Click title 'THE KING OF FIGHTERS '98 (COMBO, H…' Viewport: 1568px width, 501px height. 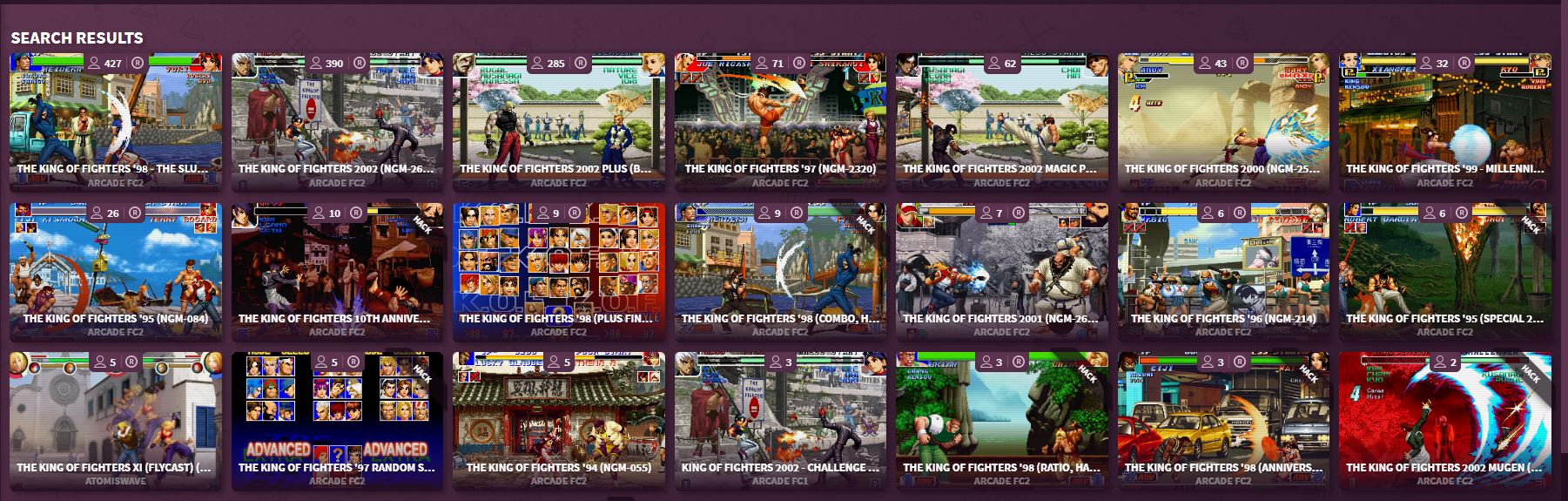tap(780, 319)
